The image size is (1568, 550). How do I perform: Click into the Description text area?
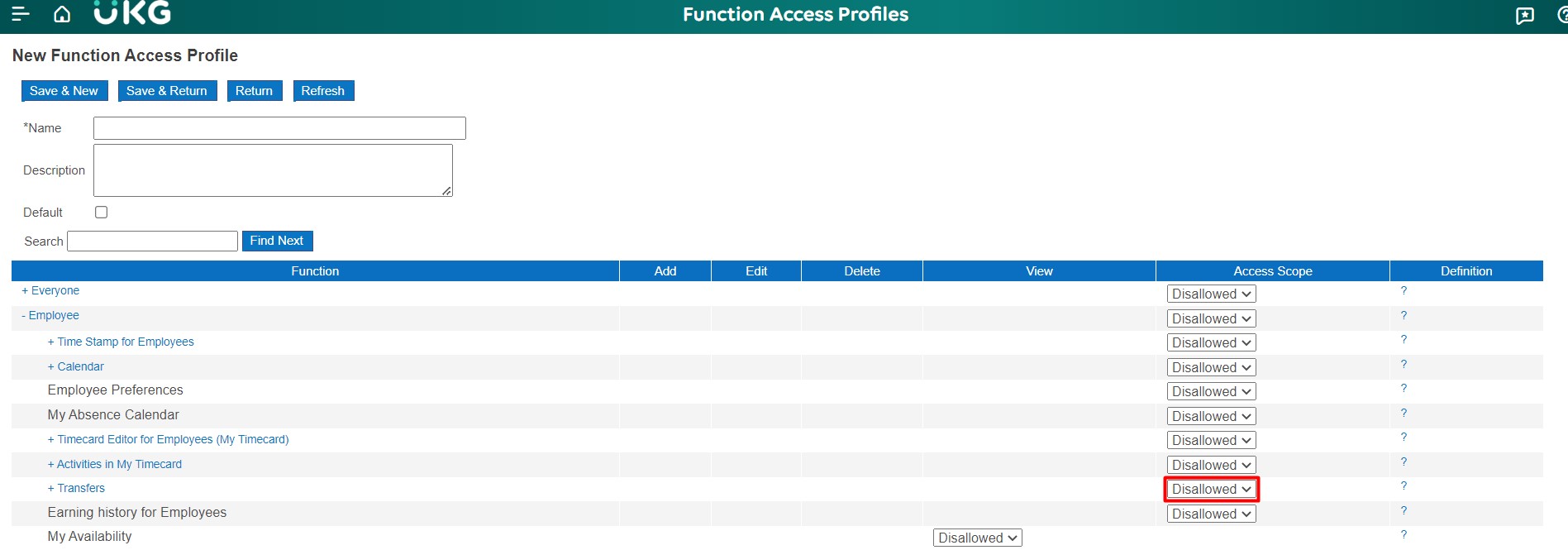coord(273,170)
